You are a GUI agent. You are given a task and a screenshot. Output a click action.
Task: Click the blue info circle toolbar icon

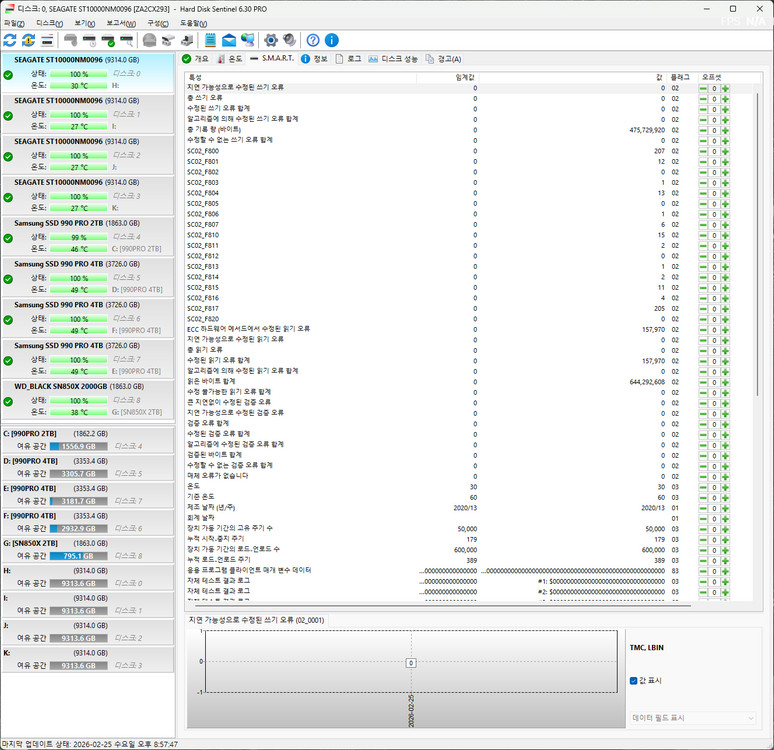point(332,40)
